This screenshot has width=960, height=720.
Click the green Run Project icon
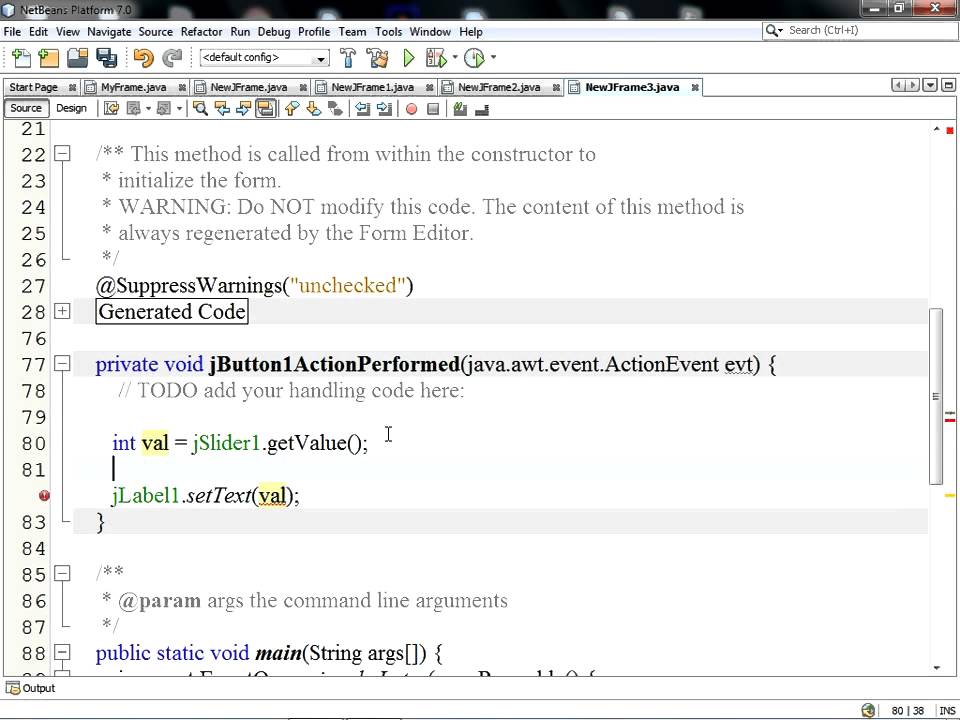point(408,58)
